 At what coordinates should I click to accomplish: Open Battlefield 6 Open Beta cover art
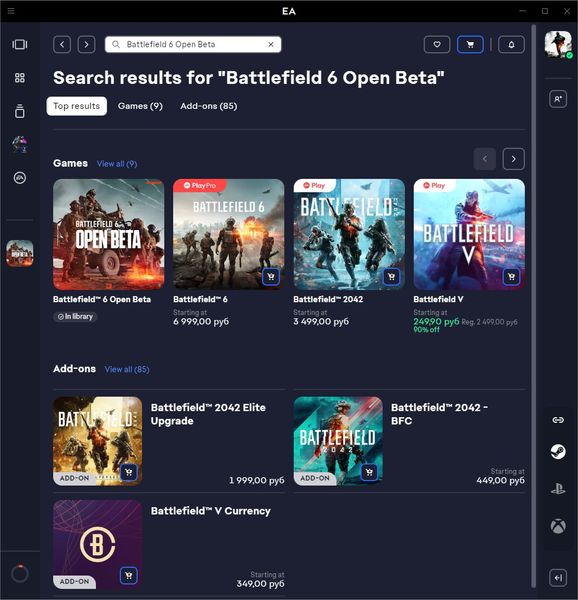[109, 235]
